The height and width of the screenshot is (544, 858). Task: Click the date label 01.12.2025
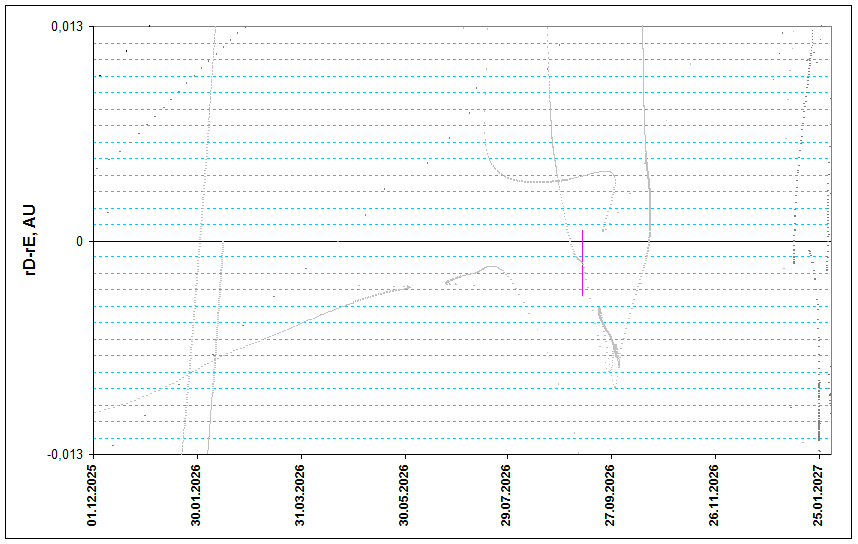point(92,495)
